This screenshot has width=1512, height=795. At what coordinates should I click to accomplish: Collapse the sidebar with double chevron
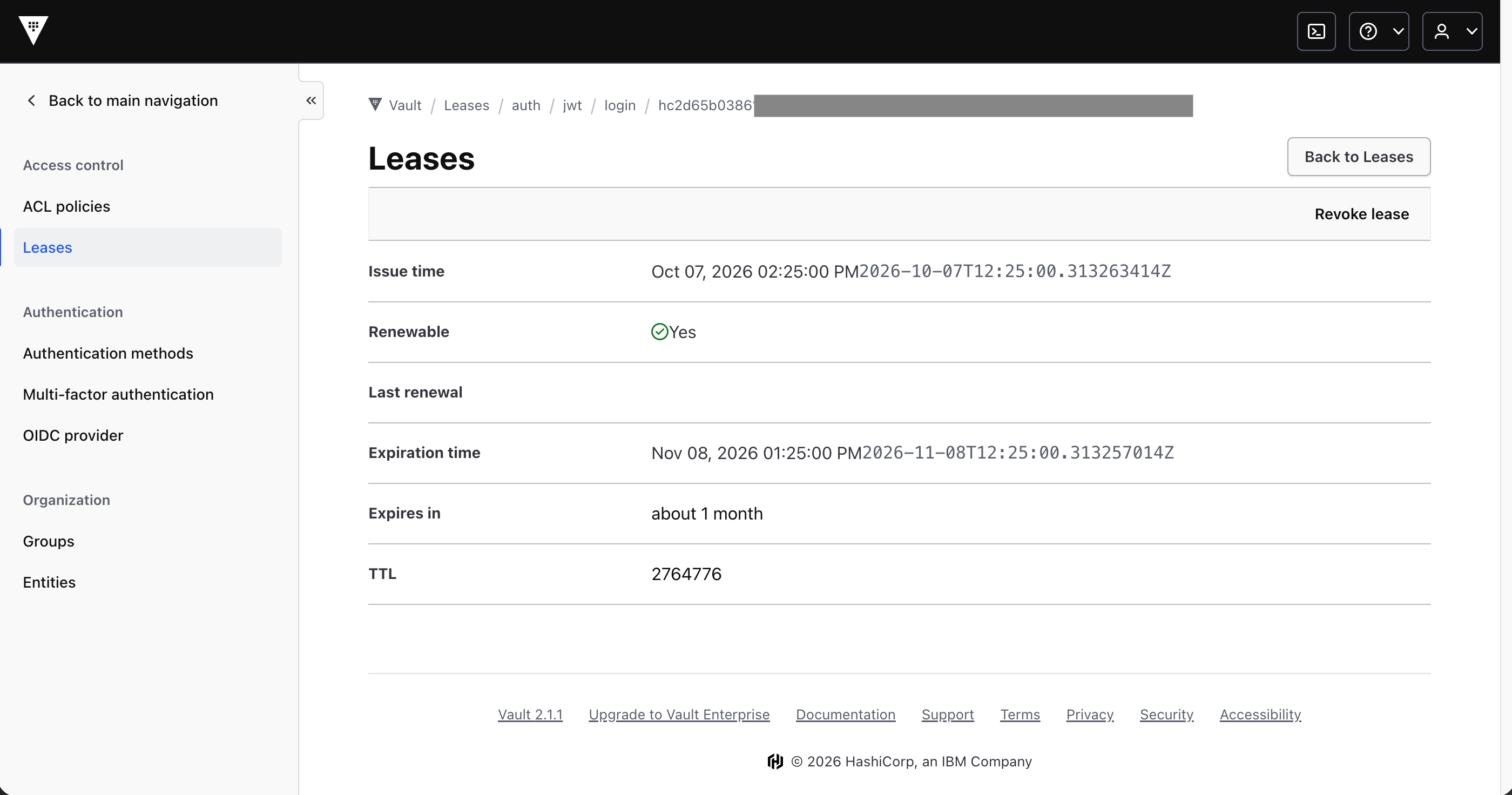(311, 100)
